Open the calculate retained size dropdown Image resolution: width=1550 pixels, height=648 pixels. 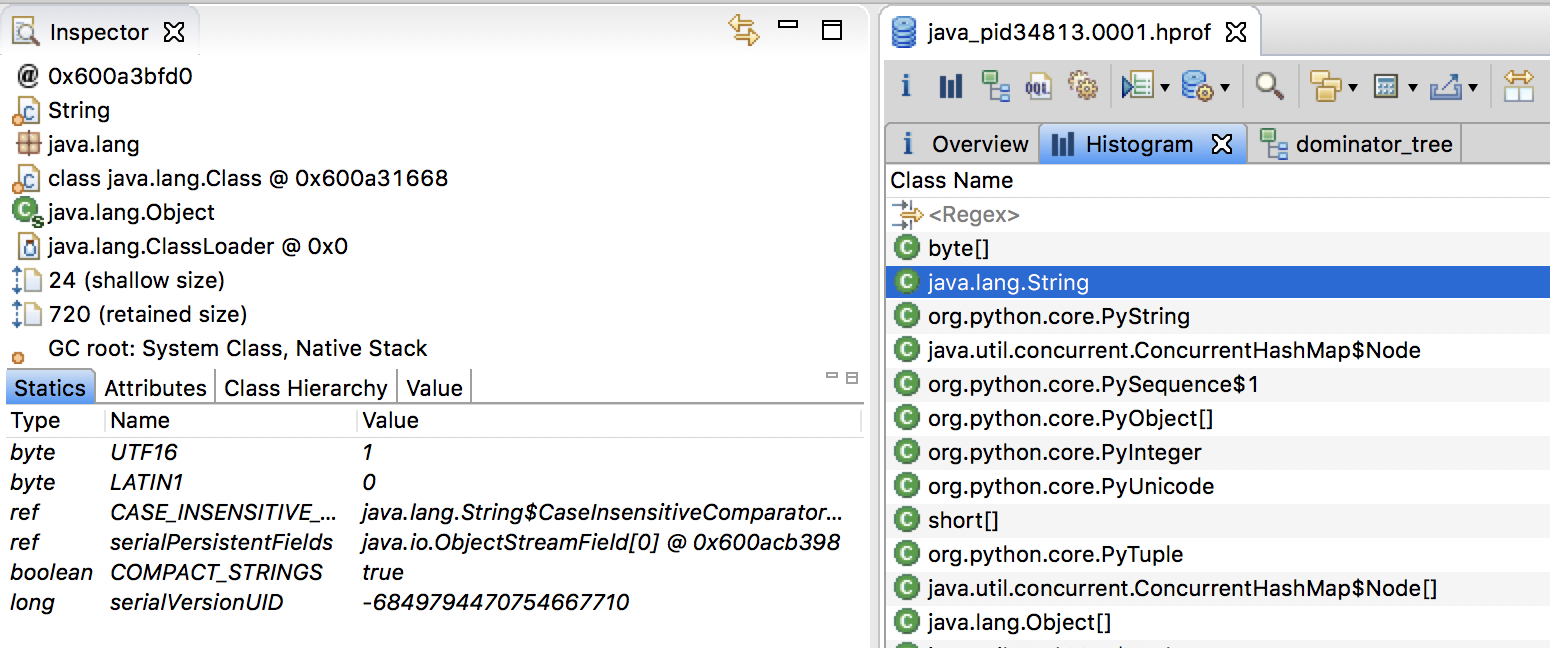[x=1413, y=88]
